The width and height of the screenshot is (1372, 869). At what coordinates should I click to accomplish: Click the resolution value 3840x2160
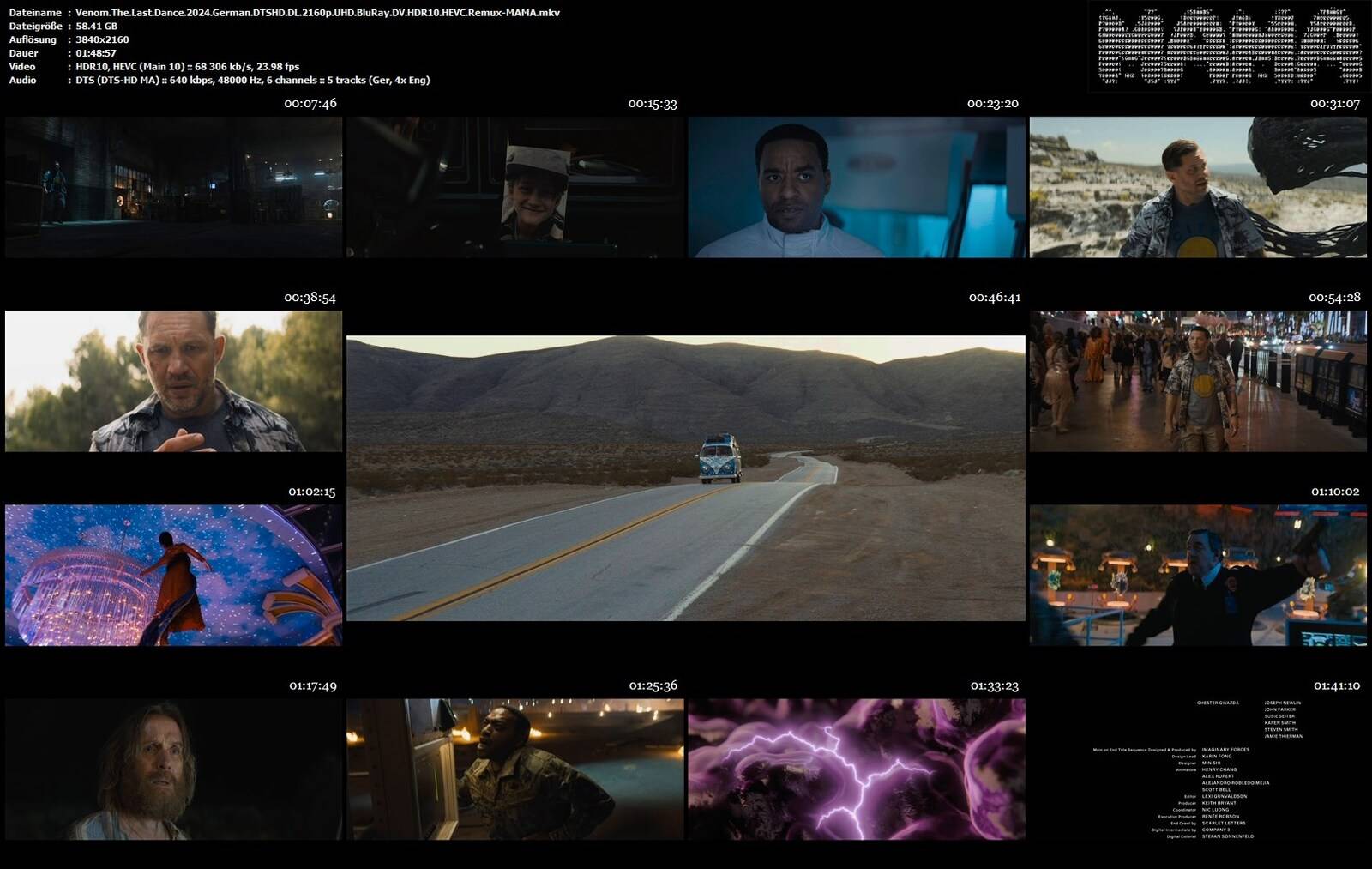(102, 39)
